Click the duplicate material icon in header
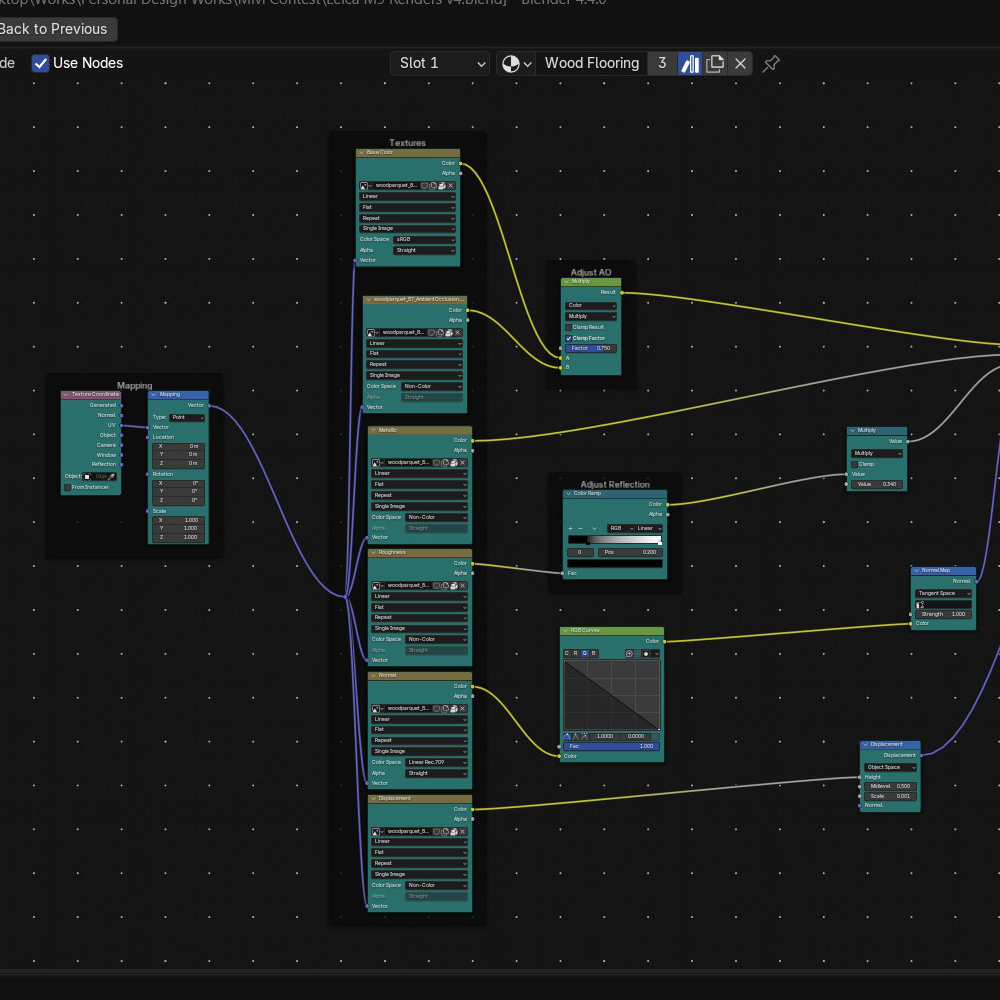 [x=715, y=63]
